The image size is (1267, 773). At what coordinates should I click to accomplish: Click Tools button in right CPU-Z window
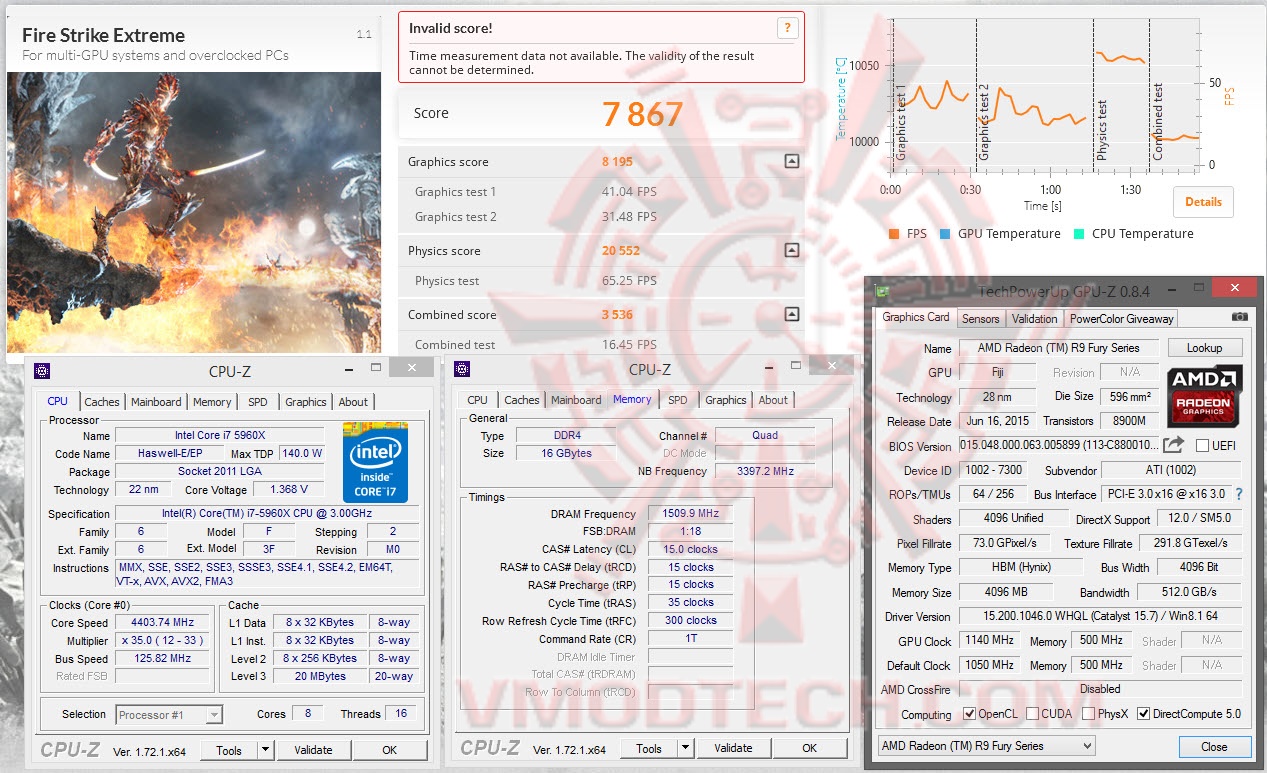coord(649,748)
